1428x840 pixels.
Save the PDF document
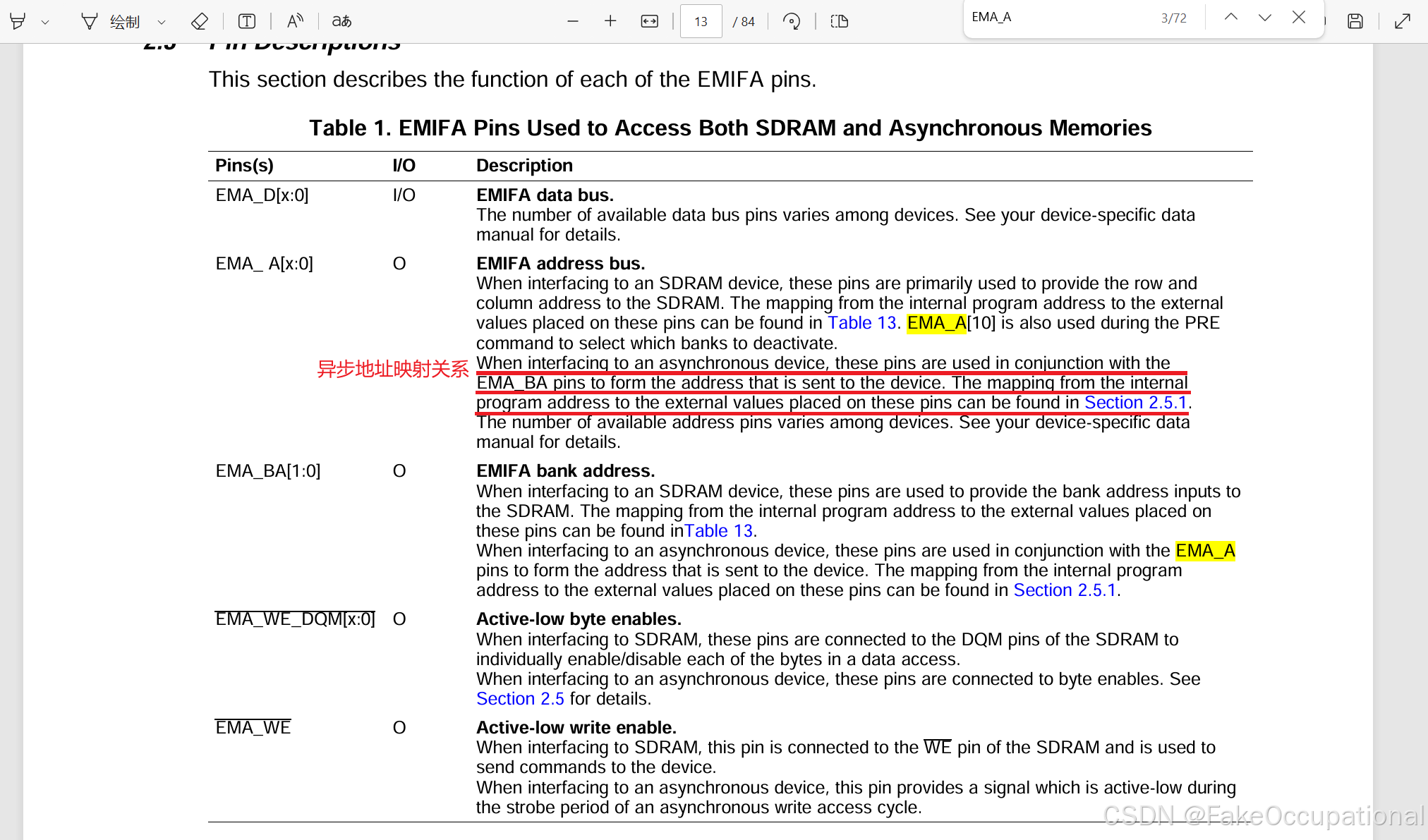[1355, 21]
